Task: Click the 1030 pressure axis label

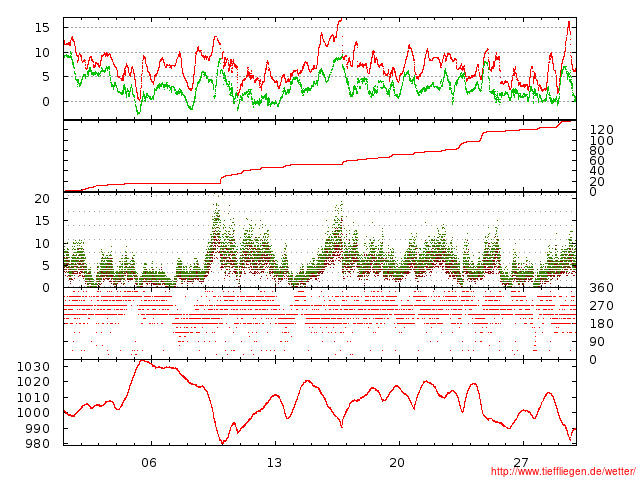Action: pyautogui.click(x=33, y=367)
